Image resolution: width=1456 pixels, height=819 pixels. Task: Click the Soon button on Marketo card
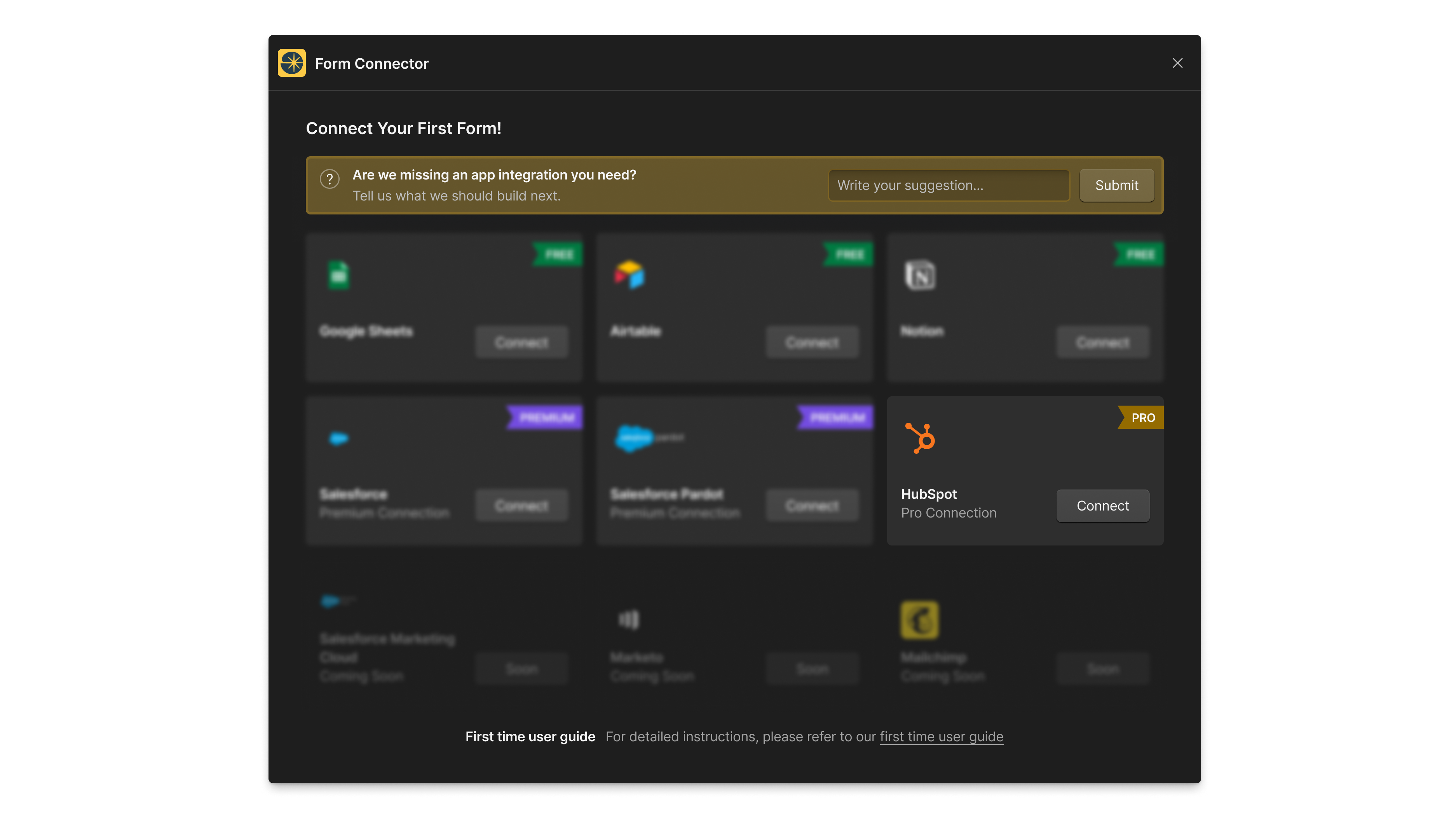pos(812,668)
